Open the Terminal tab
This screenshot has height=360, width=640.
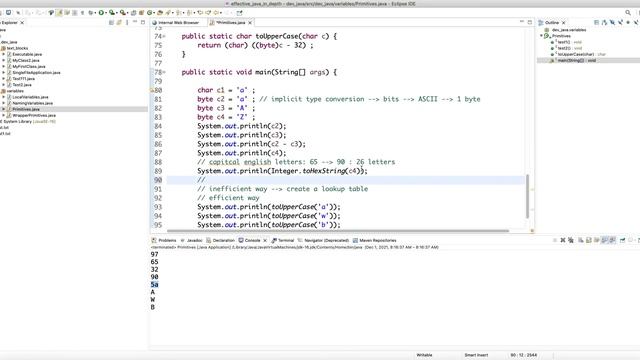click(283, 240)
